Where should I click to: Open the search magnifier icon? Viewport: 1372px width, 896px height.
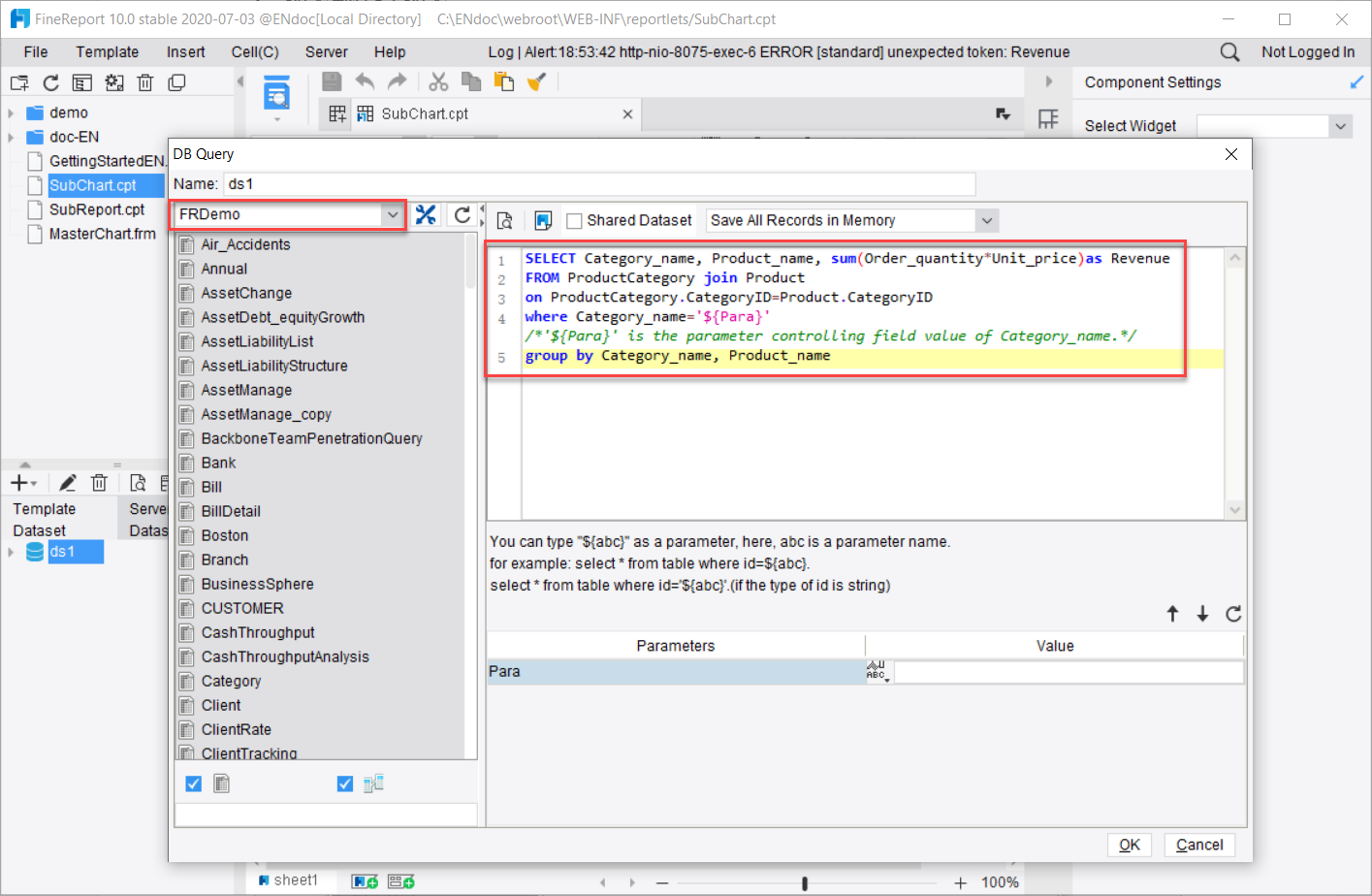click(1229, 52)
